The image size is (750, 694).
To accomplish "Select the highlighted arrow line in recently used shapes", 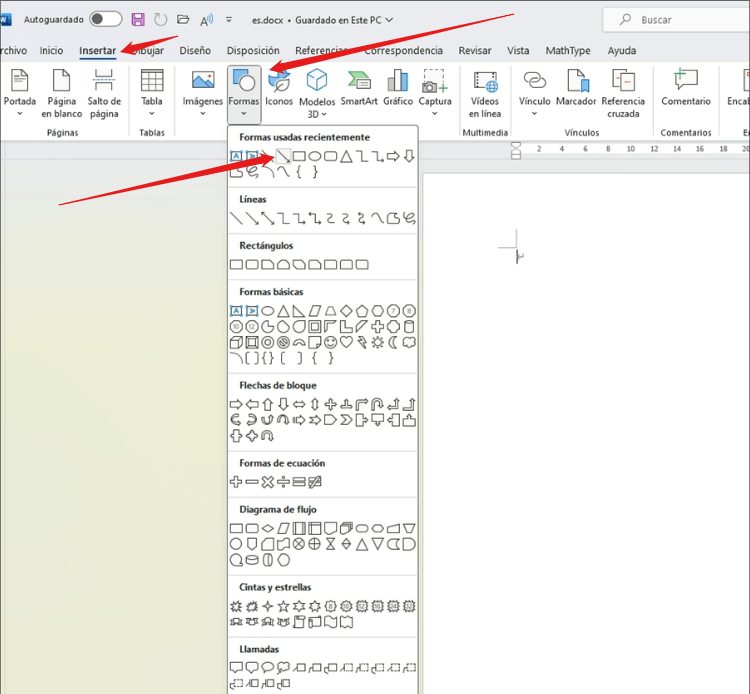I will click(x=283, y=156).
